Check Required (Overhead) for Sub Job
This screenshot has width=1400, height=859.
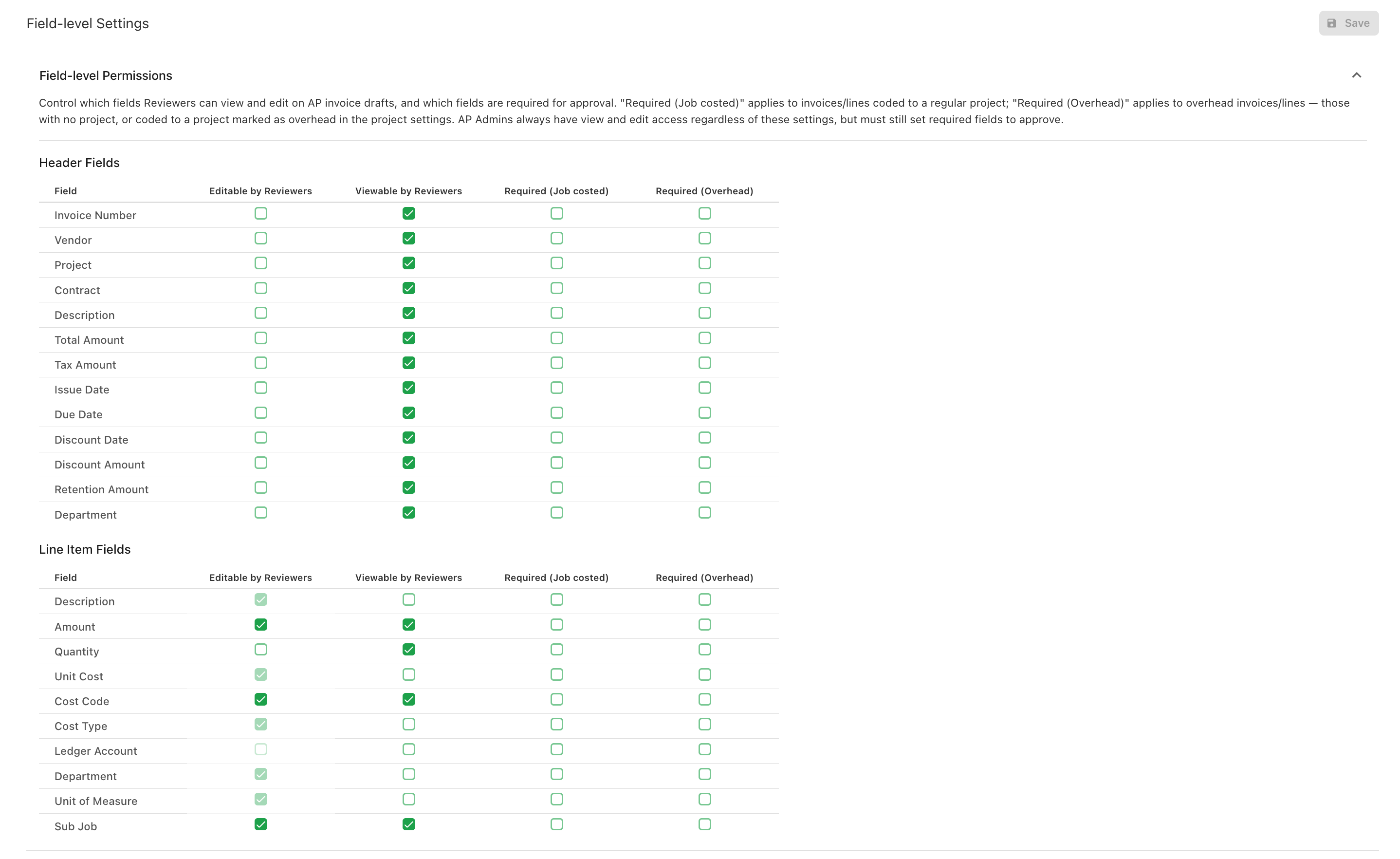704,824
